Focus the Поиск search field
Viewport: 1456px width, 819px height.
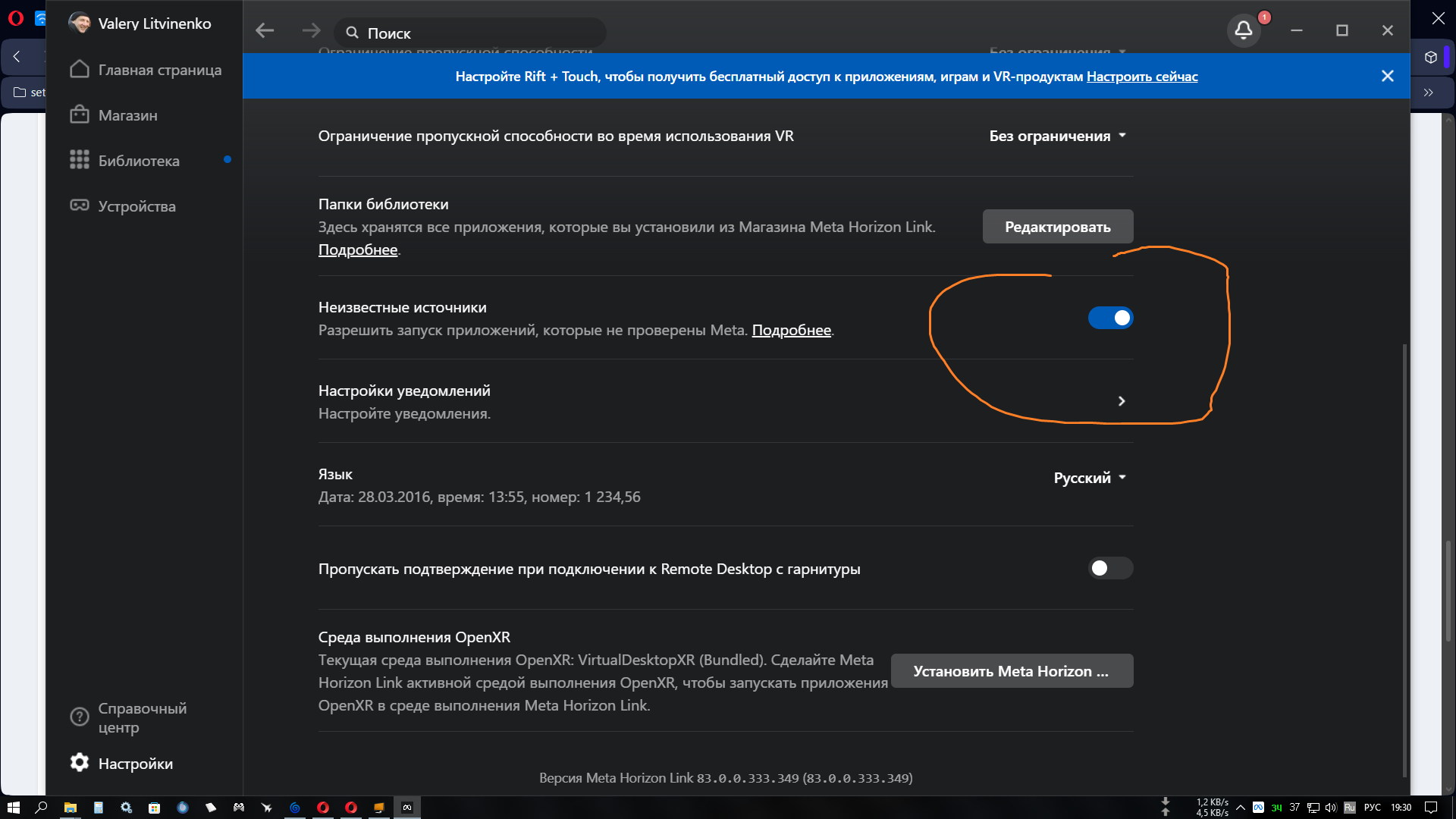pyautogui.click(x=470, y=33)
